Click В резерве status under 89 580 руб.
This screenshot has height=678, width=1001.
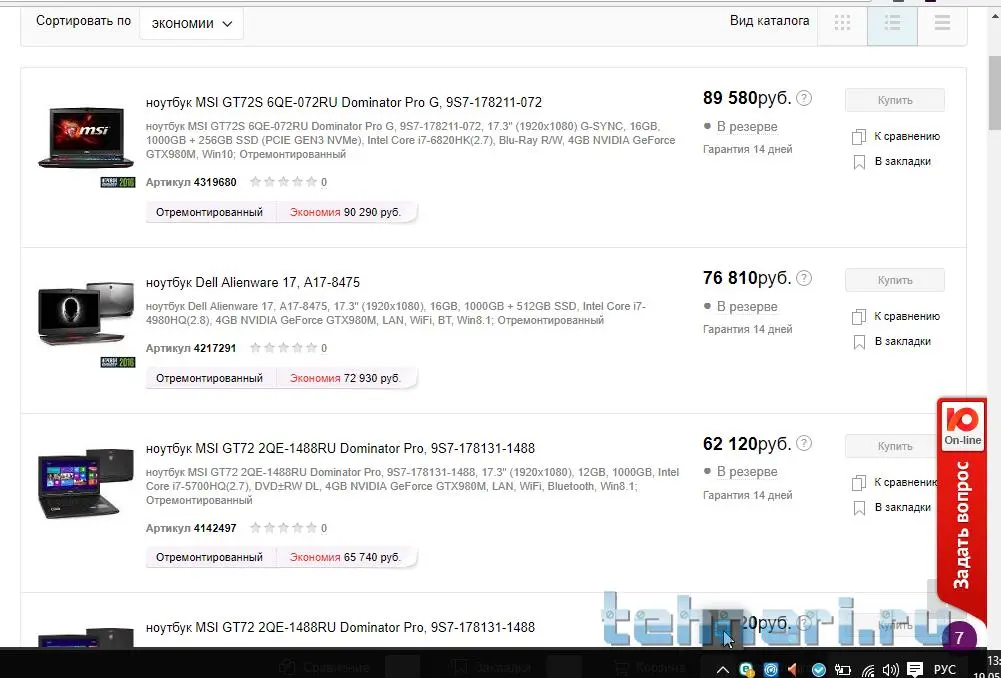point(746,126)
